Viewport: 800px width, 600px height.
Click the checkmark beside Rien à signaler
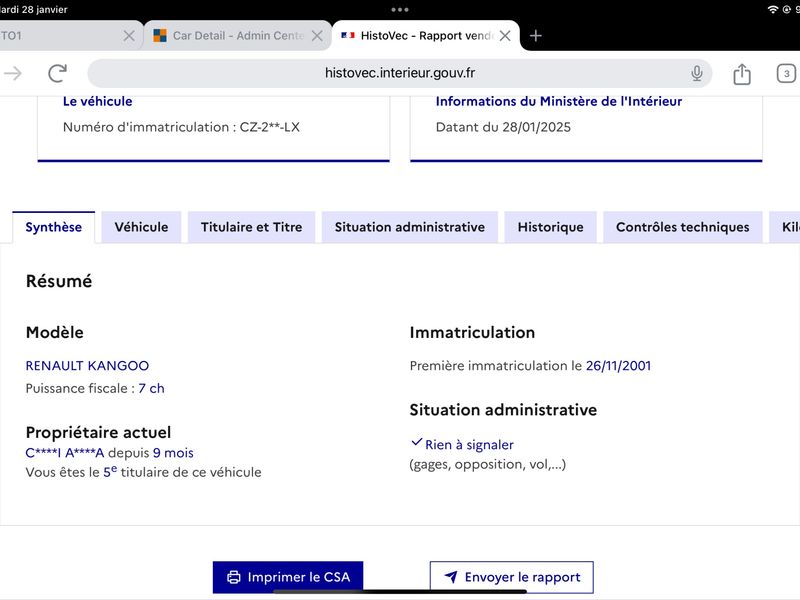417,442
